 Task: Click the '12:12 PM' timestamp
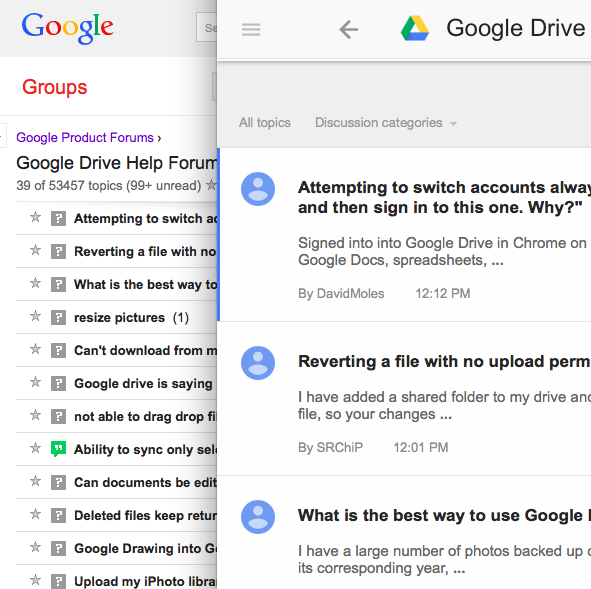point(443,294)
